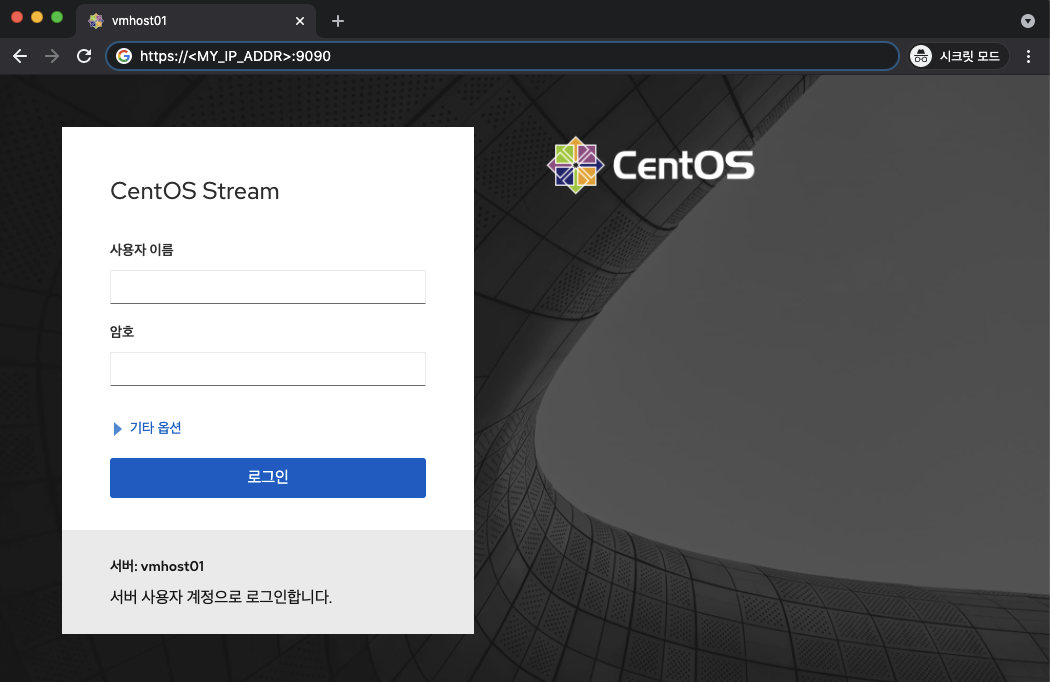This screenshot has width=1050, height=682.
Task: Go back using the browser back arrow
Action: click(x=20, y=56)
